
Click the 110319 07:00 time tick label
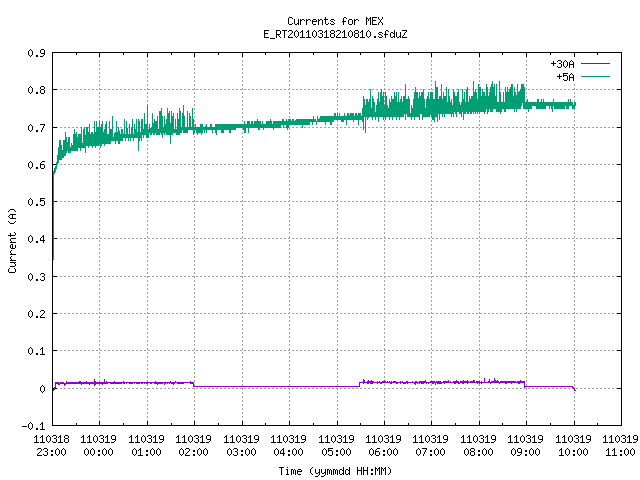coord(431,446)
